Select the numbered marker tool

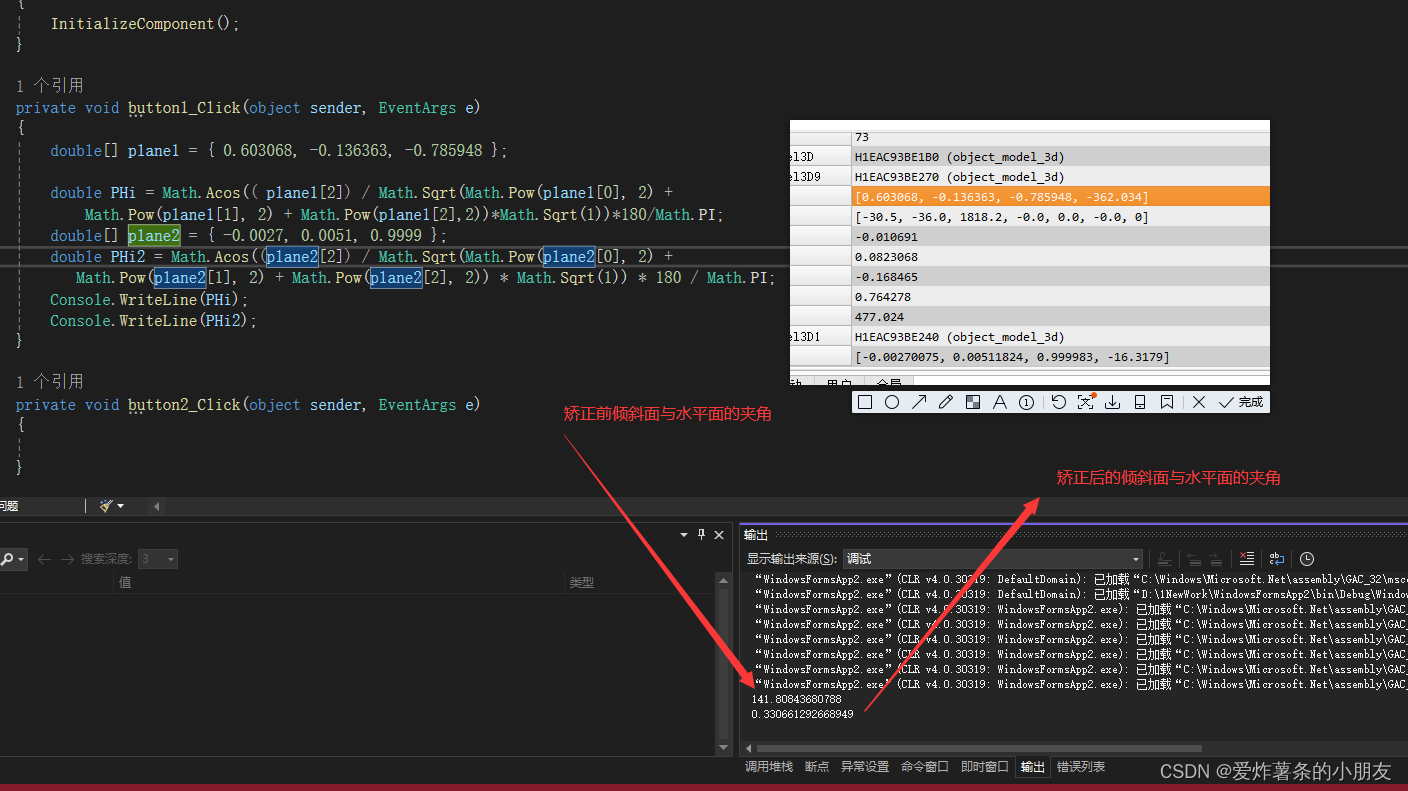click(x=1026, y=402)
